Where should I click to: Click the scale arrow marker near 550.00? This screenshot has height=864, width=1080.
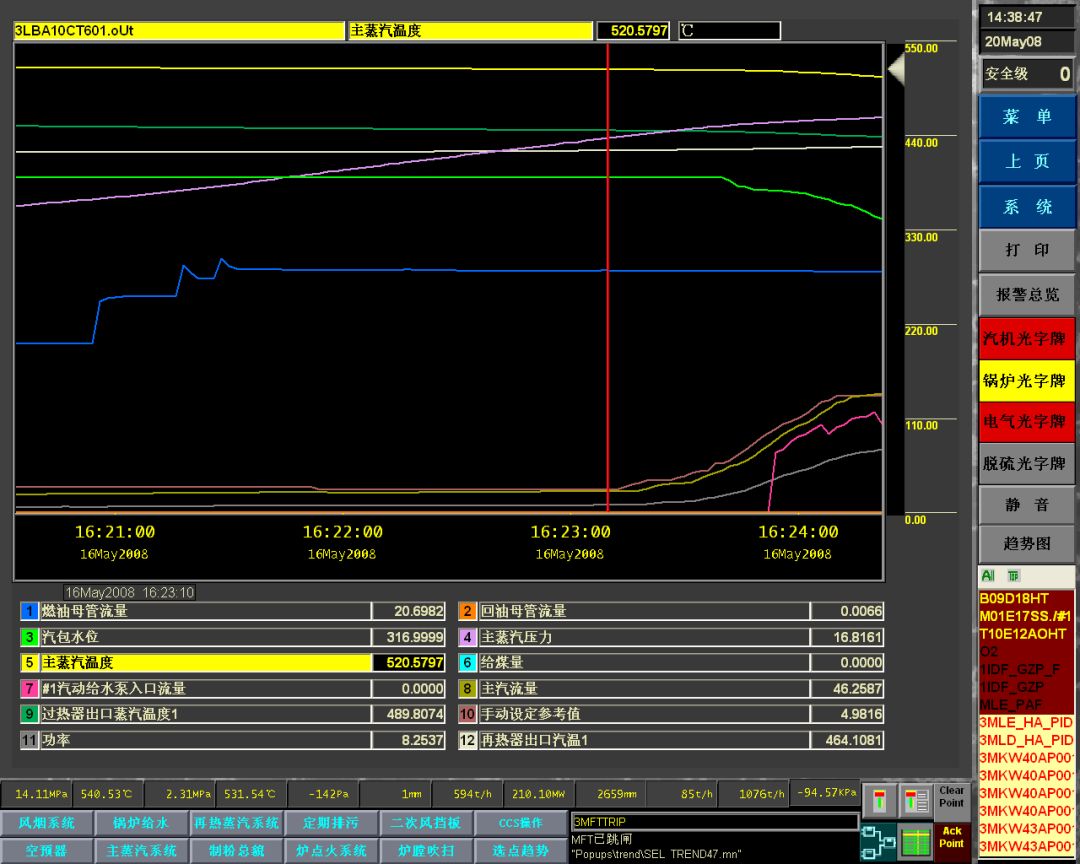point(895,68)
